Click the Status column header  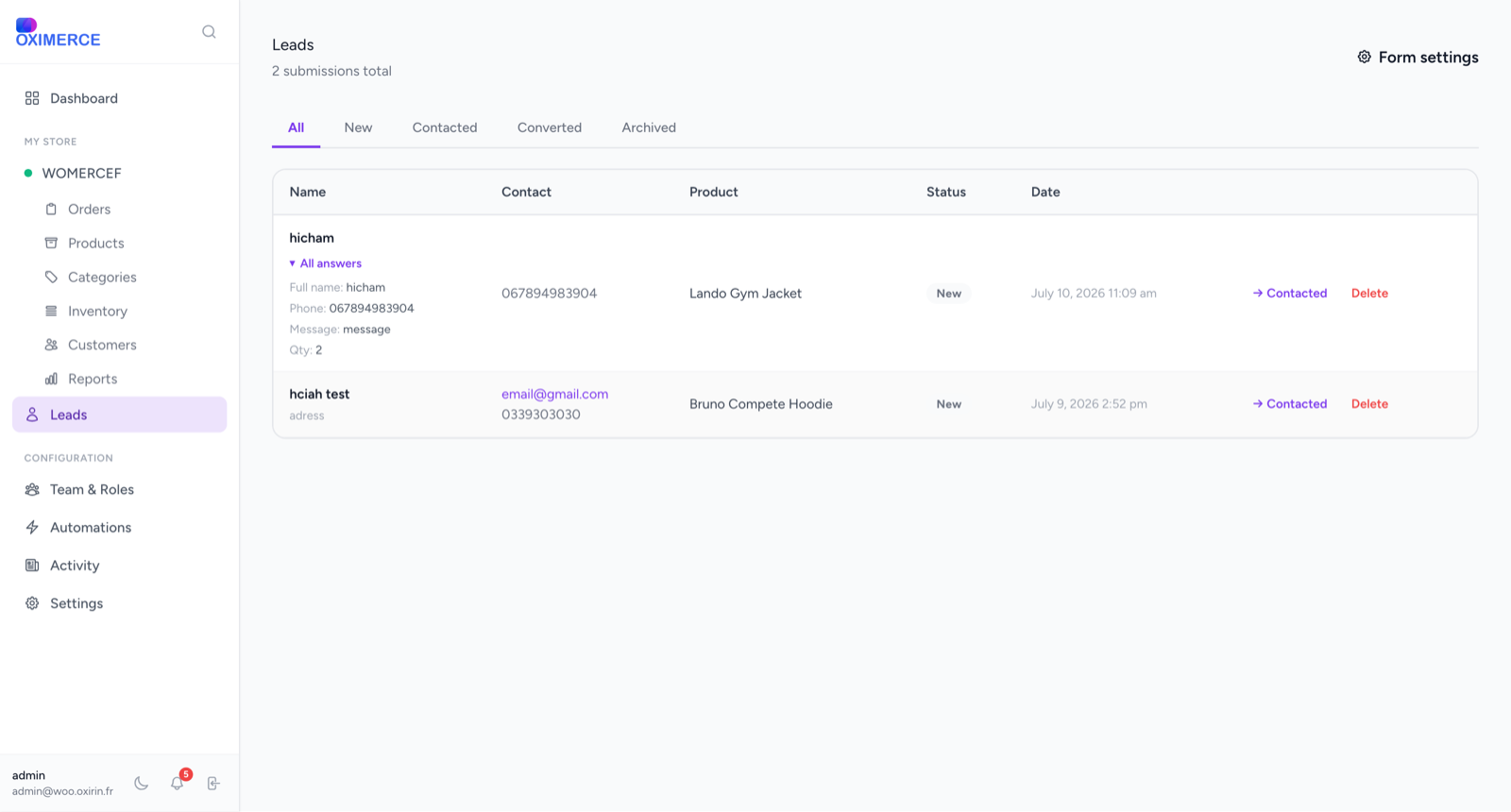pos(946,192)
